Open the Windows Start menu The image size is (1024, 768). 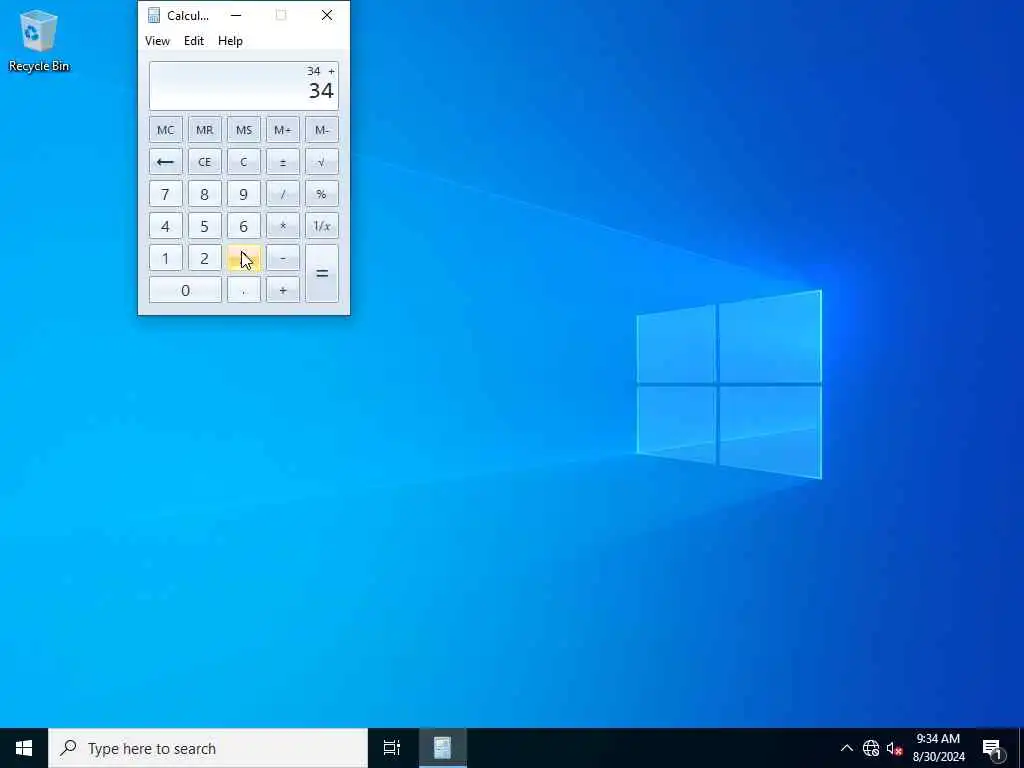pyautogui.click(x=24, y=748)
